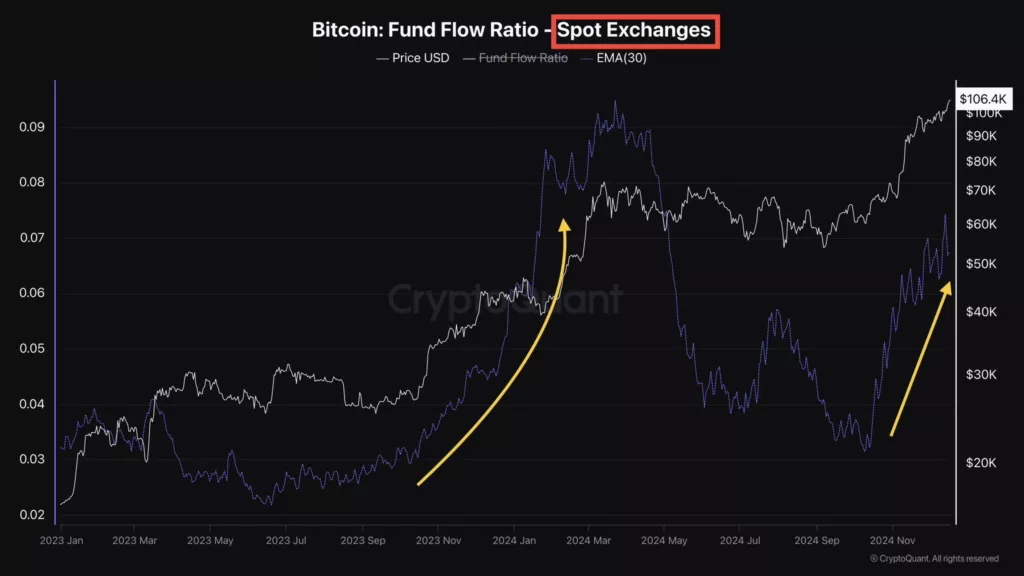Click the CryptoQuant watermark in chart center
The height and width of the screenshot is (576, 1024).
coord(505,299)
